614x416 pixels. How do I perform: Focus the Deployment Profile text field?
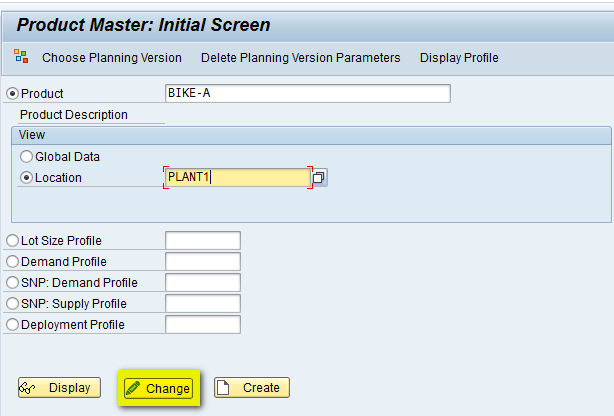pos(203,325)
